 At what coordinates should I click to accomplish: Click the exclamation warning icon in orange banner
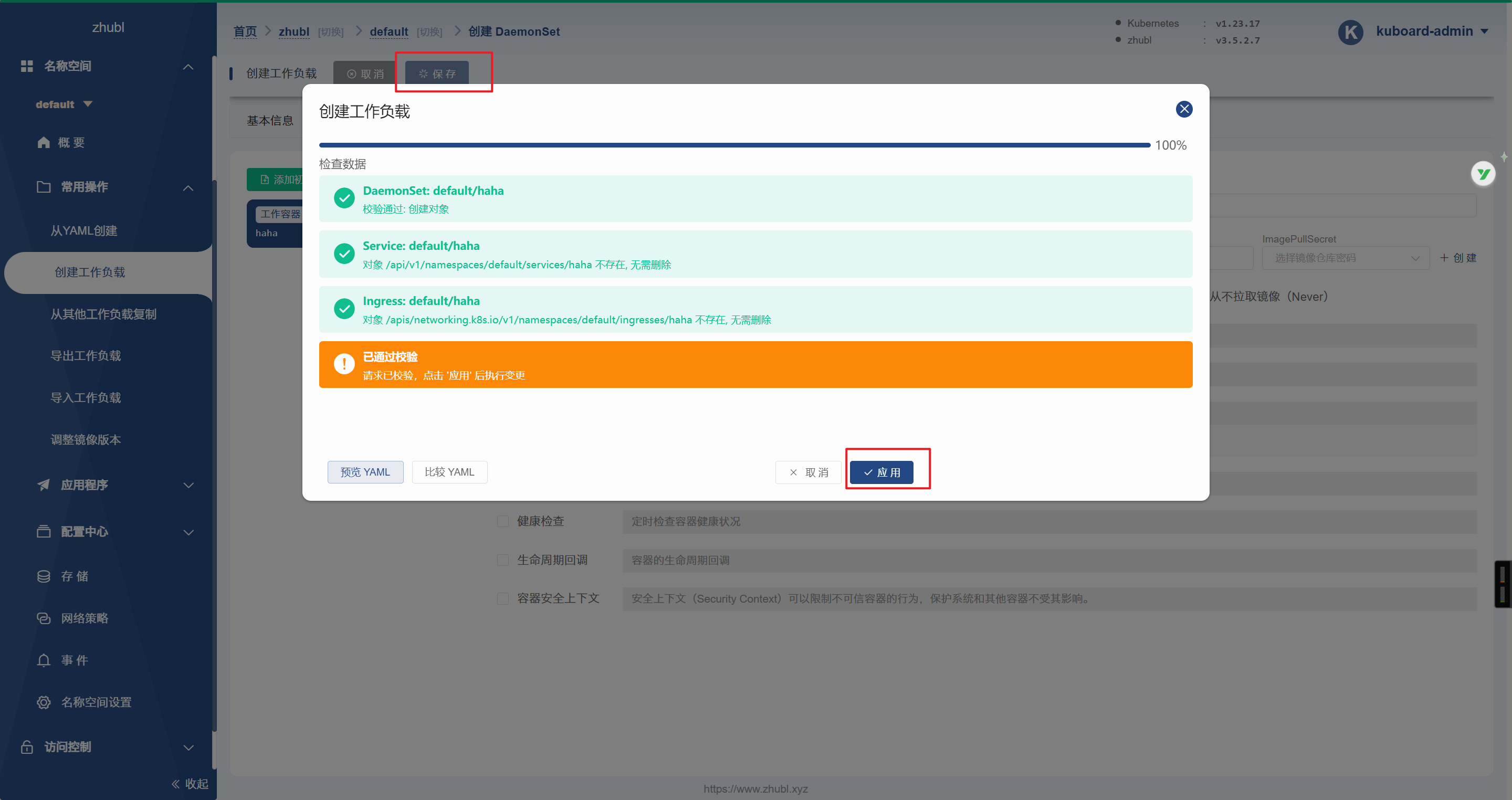[344, 364]
